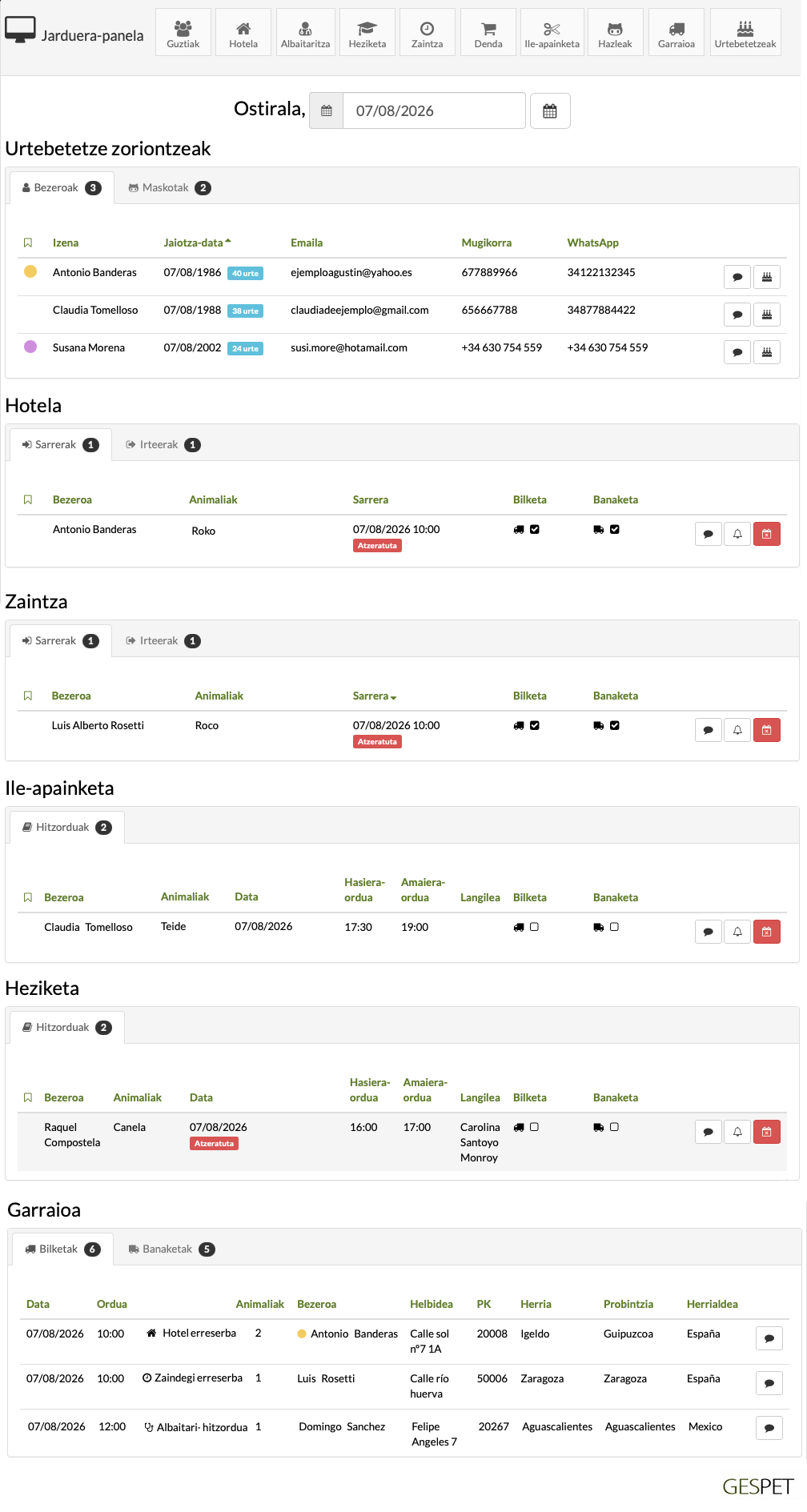
Task: Open the Ile-apainketa scissors icon in toolbar
Action: (x=552, y=32)
